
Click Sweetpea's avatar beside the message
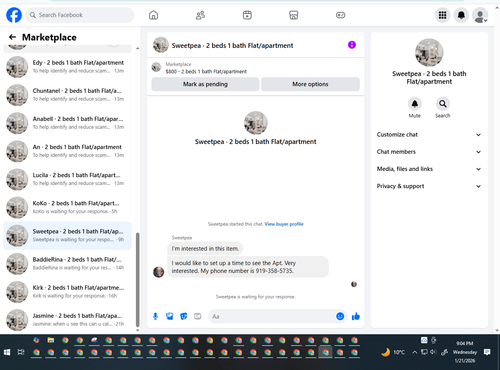click(158, 272)
